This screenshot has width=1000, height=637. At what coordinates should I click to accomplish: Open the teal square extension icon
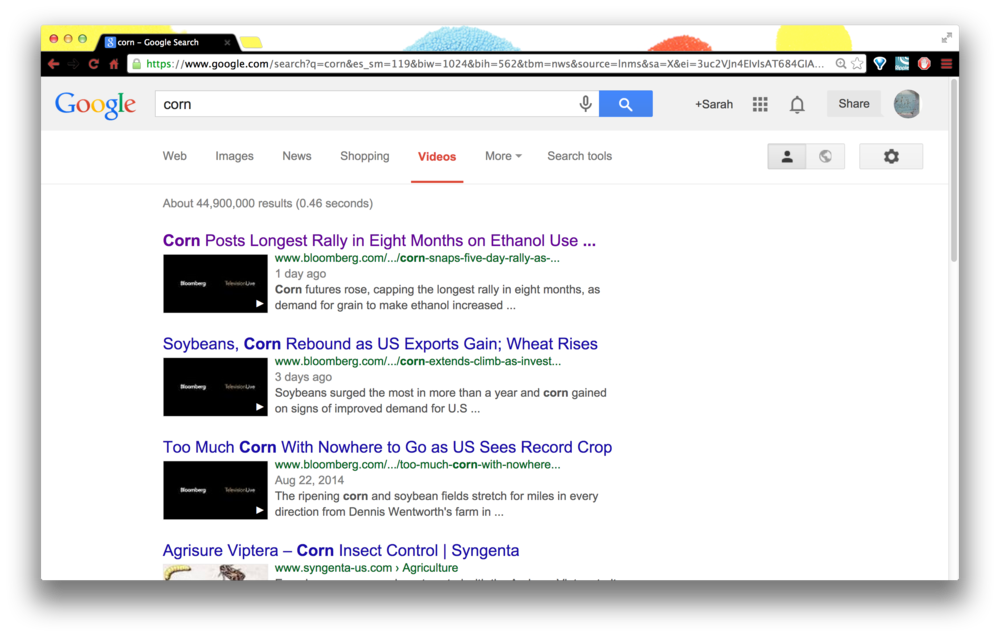902,64
